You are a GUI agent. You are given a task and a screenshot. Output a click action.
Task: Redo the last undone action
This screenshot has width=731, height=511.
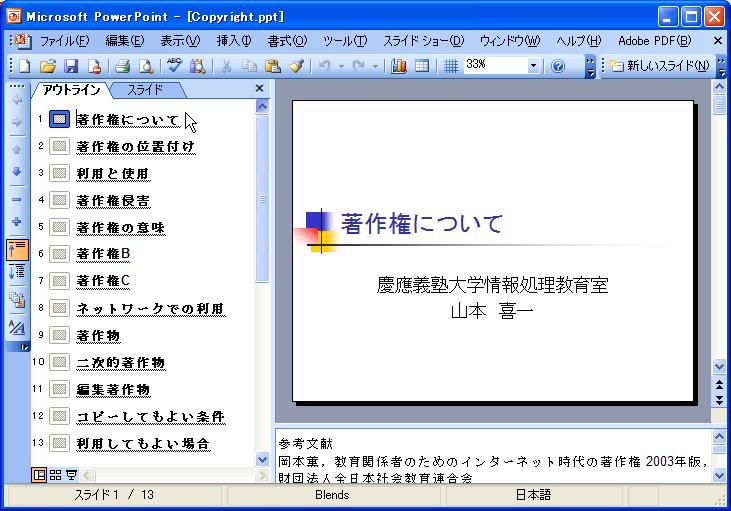click(359, 66)
